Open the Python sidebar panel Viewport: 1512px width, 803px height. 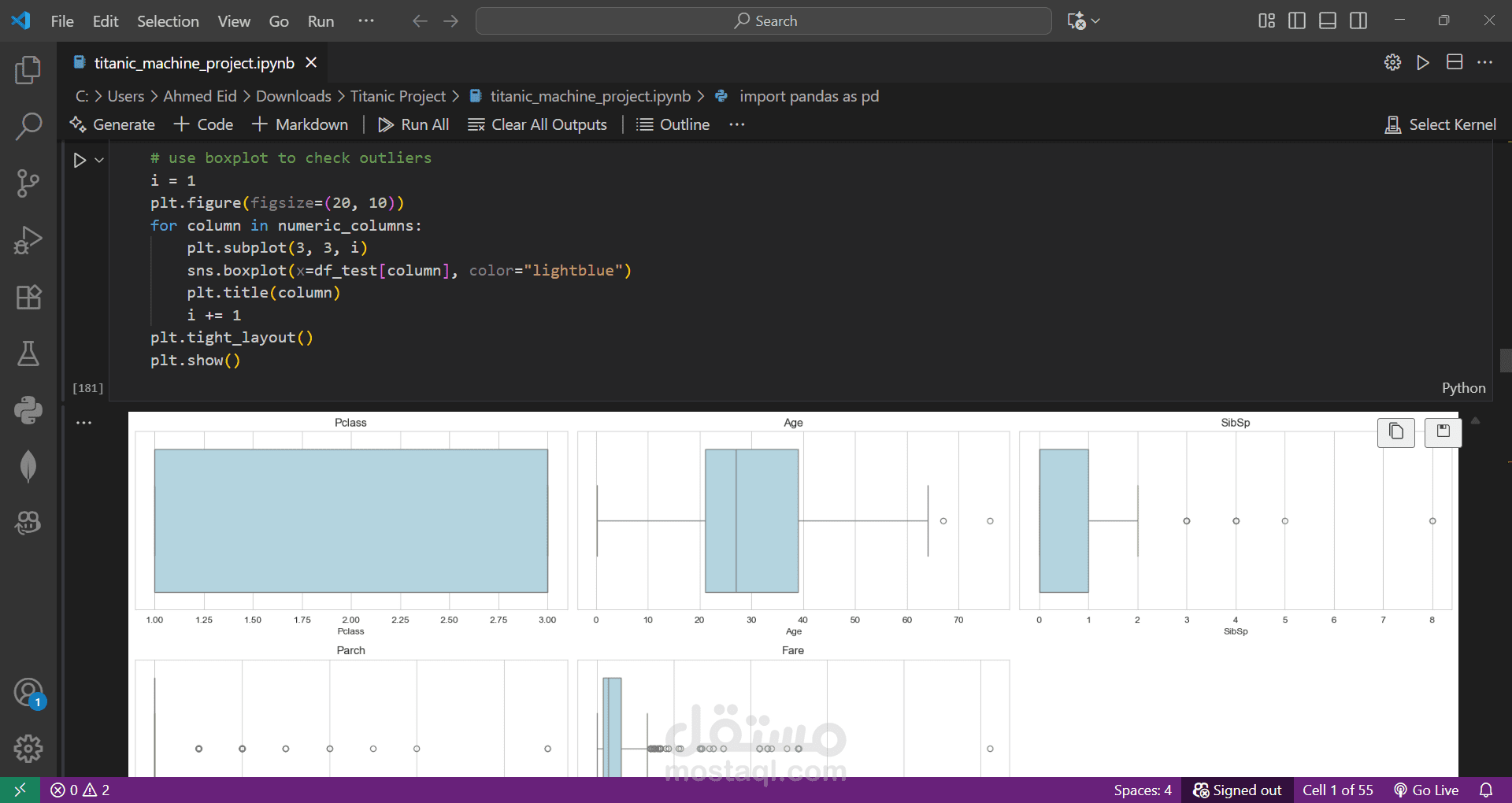[28, 410]
